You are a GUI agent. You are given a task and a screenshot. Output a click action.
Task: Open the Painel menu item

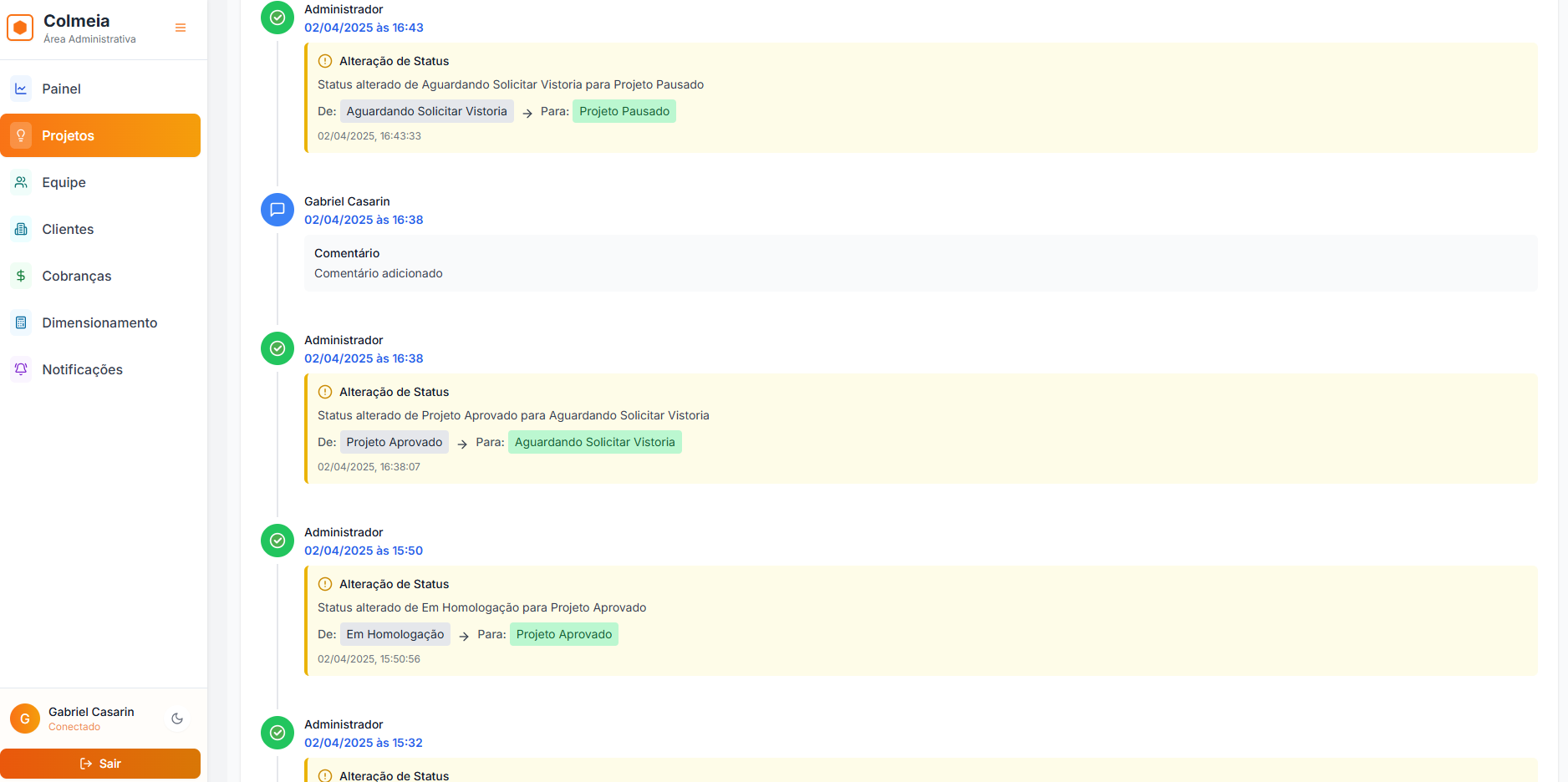tap(100, 89)
